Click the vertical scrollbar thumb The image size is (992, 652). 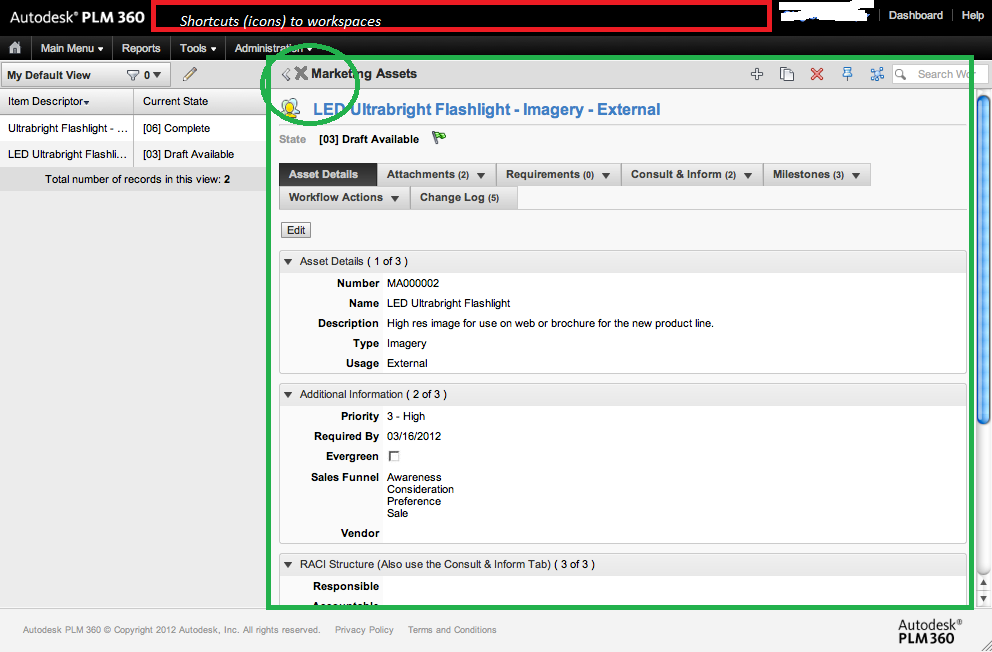point(983,259)
